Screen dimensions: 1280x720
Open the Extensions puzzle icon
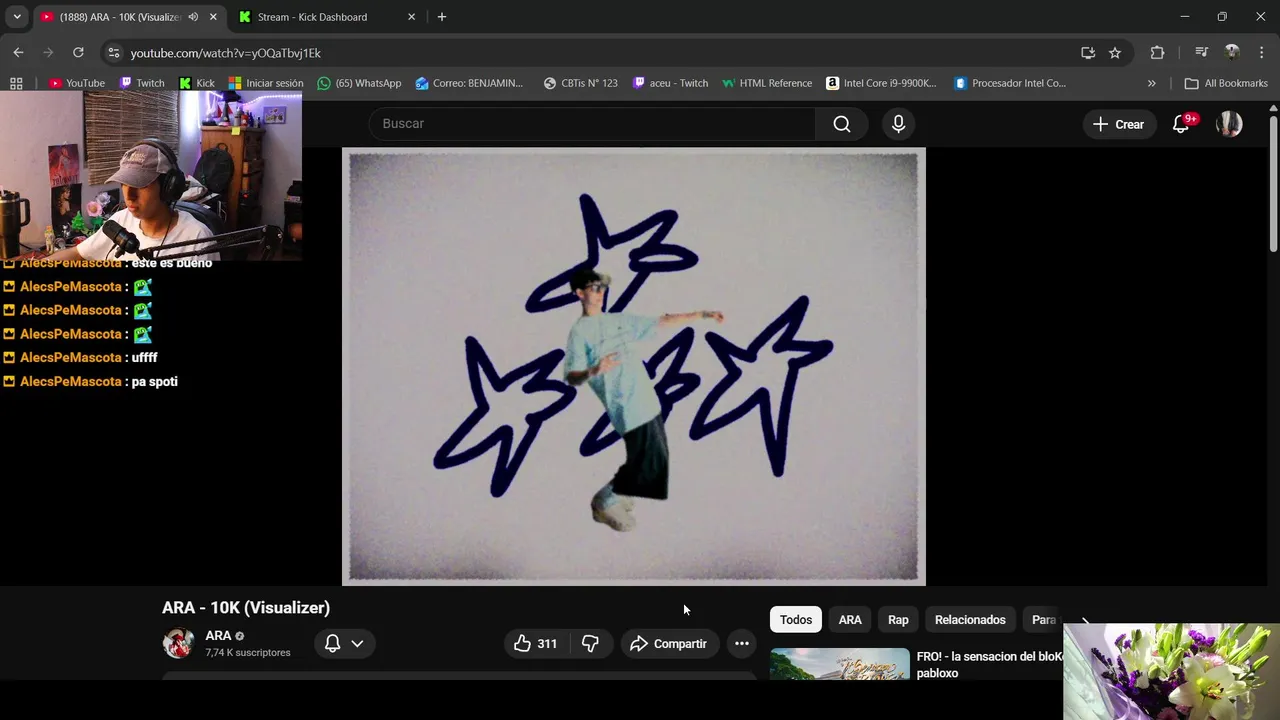pos(1157,53)
